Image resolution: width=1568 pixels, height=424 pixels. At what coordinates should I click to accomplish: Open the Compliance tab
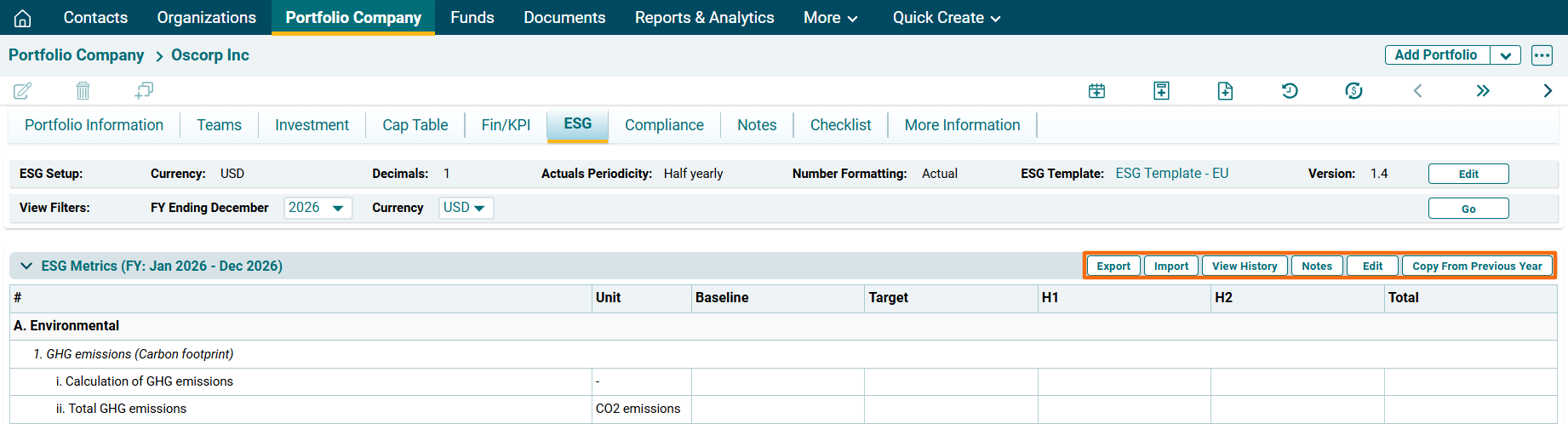click(664, 125)
